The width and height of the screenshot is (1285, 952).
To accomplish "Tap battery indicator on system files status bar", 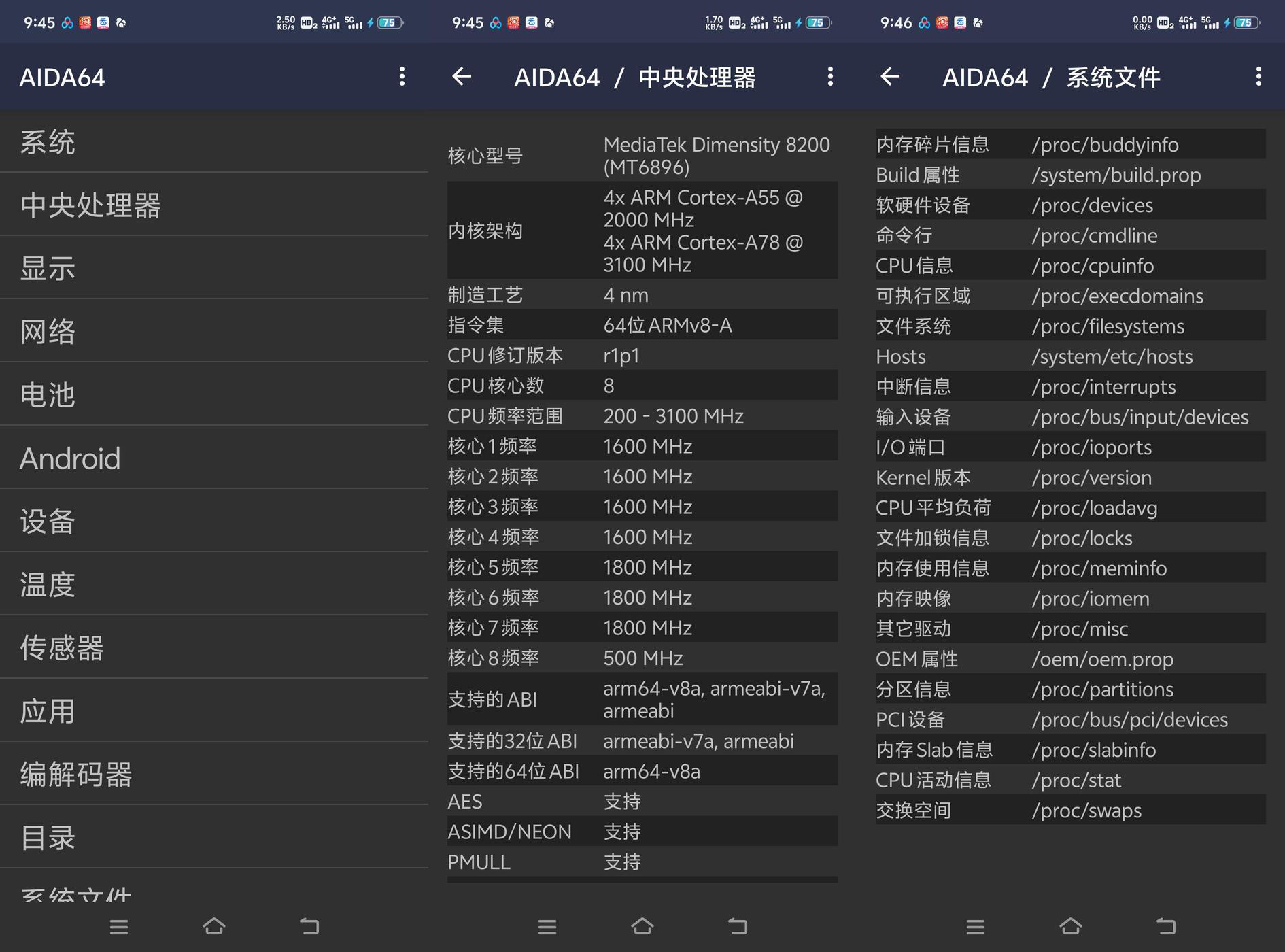I will point(1247,22).
